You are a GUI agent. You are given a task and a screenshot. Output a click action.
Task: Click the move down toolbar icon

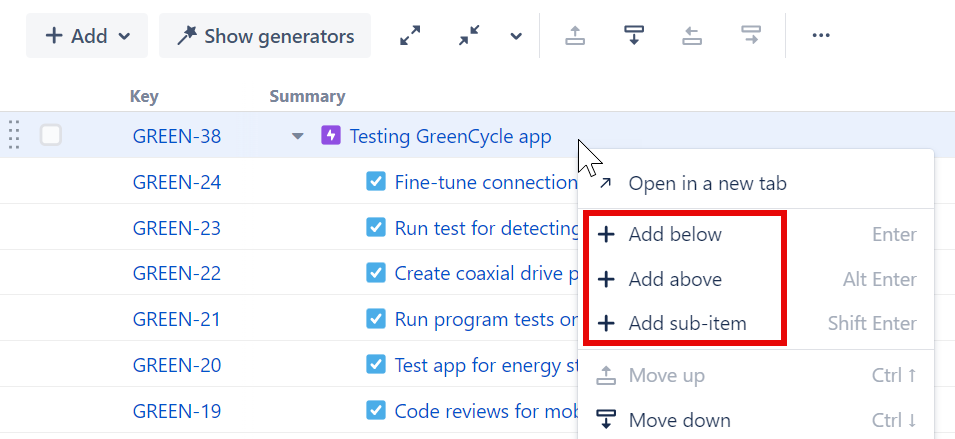pos(633,36)
